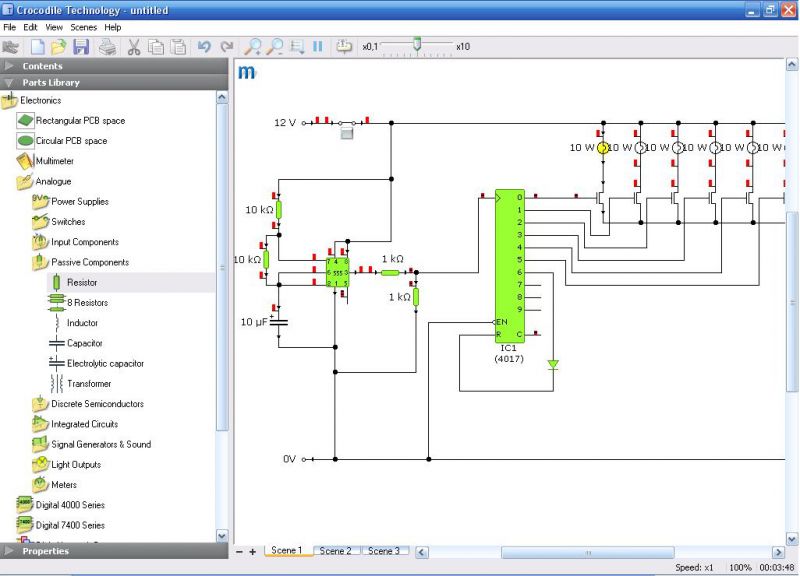Pause the simulation

coord(317,47)
